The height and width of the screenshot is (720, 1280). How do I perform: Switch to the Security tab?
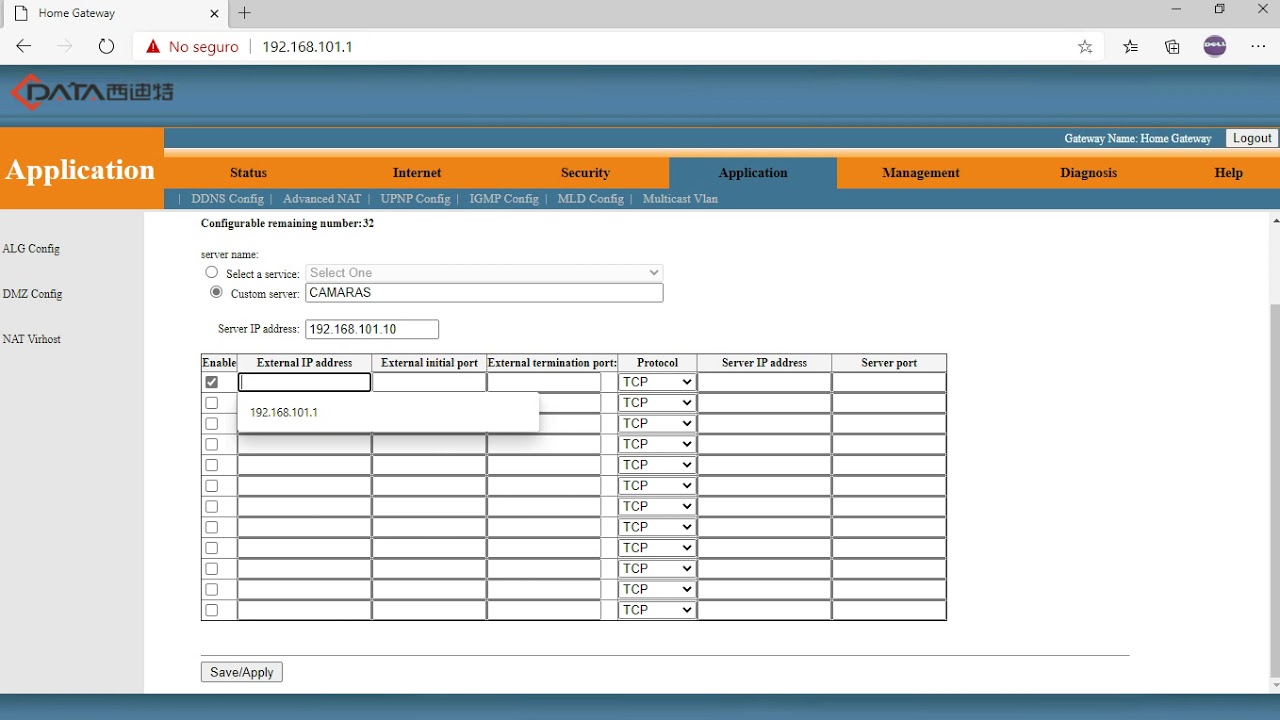(x=585, y=173)
